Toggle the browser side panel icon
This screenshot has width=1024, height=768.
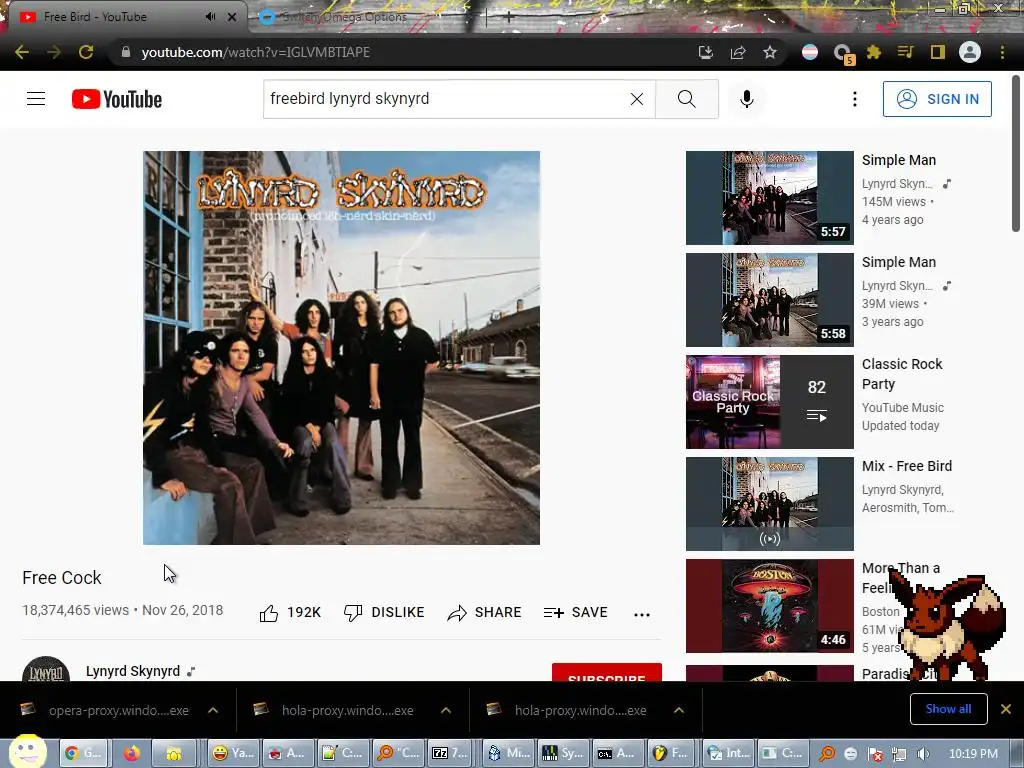click(938, 52)
